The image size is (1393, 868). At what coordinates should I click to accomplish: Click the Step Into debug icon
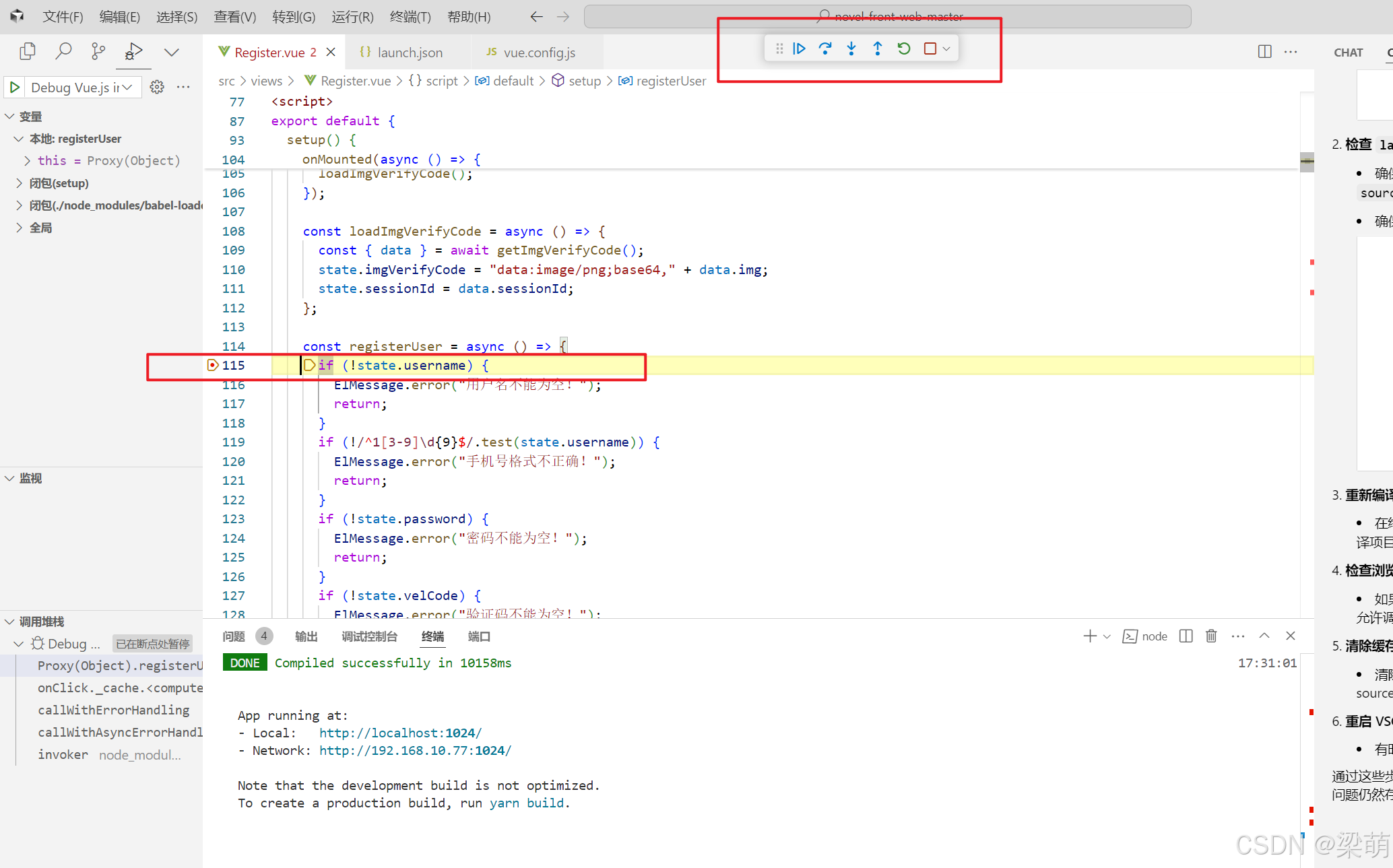tap(851, 48)
